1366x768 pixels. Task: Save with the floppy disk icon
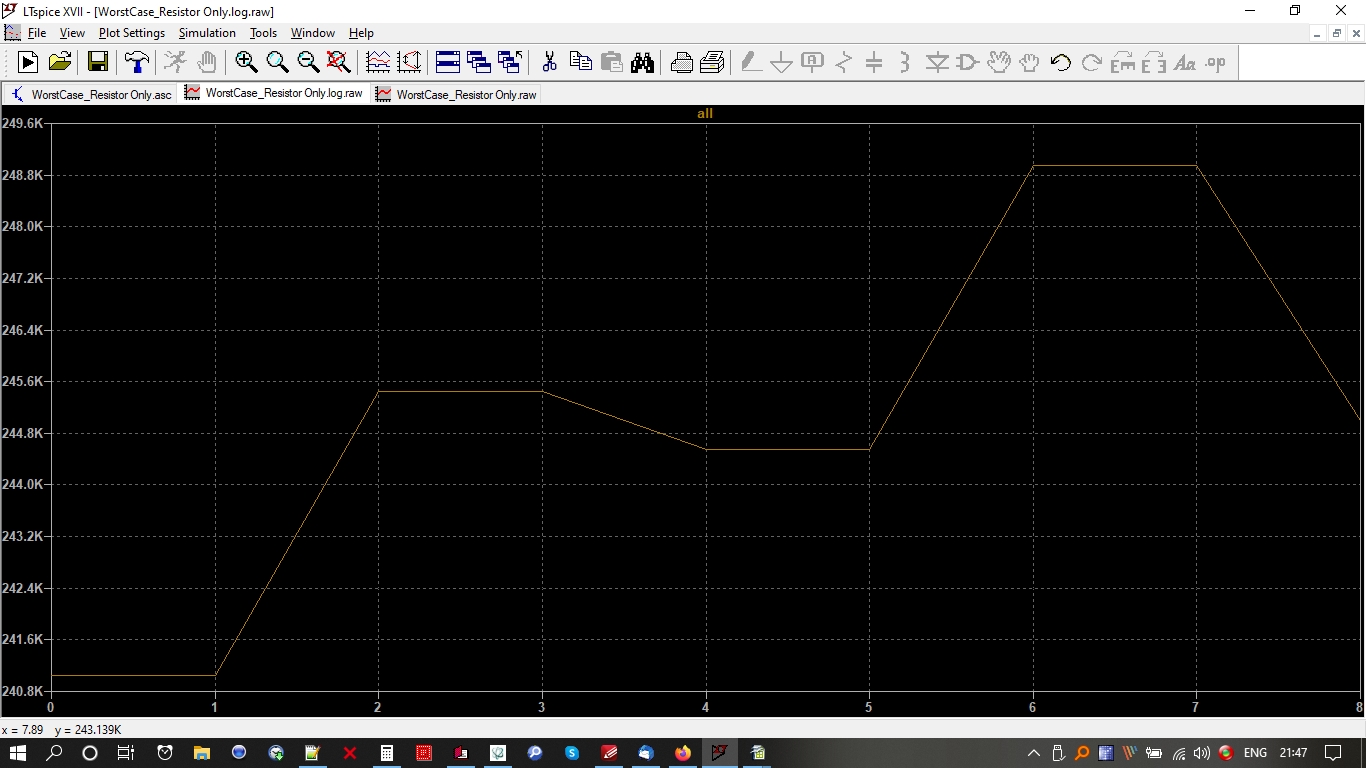pos(98,62)
